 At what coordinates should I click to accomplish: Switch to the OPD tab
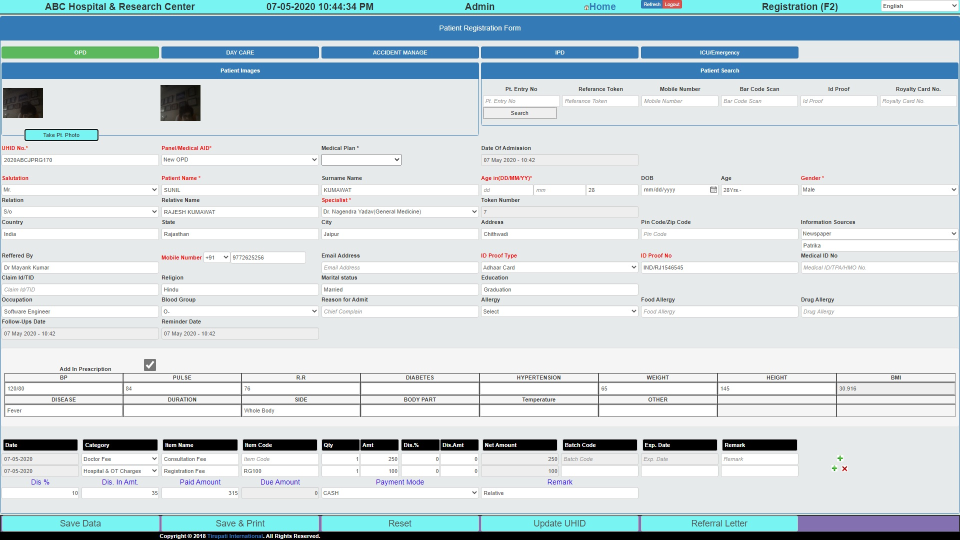(x=80, y=53)
